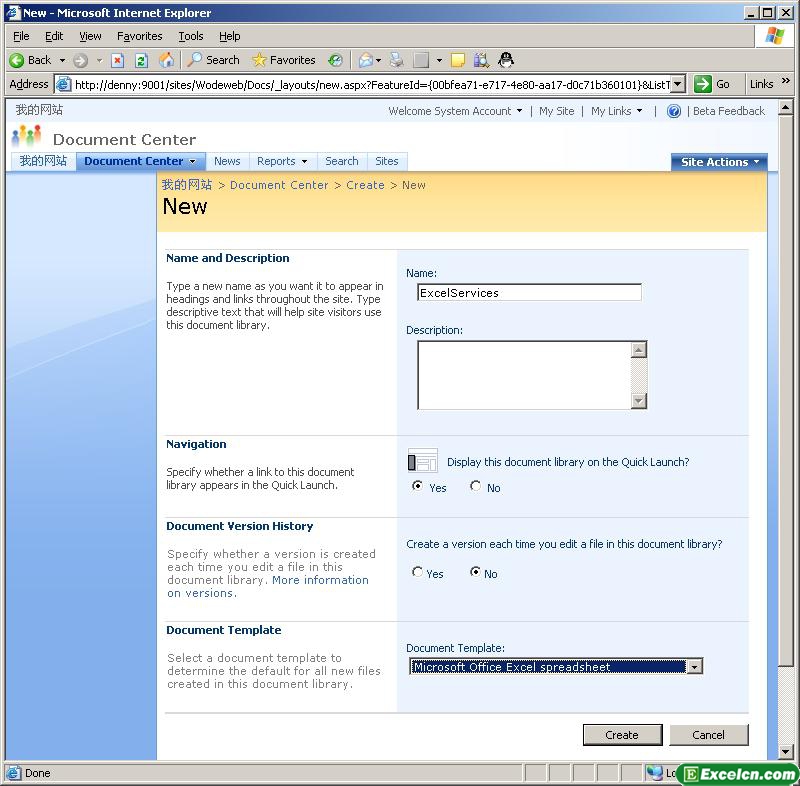This screenshot has width=800, height=786.
Task: Expand the address bar URL dropdown
Action: click(678, 84)
